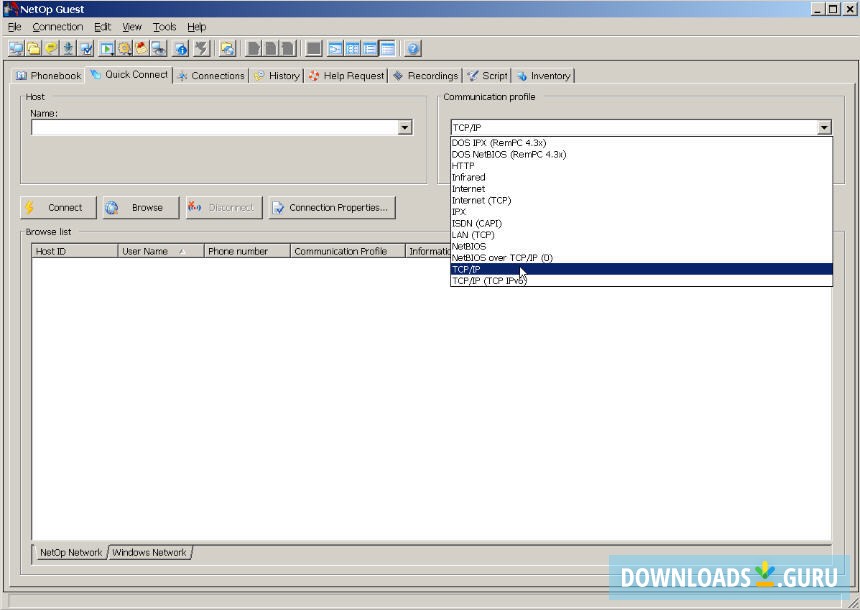Send a message using the envelope icon

point(142,49)
